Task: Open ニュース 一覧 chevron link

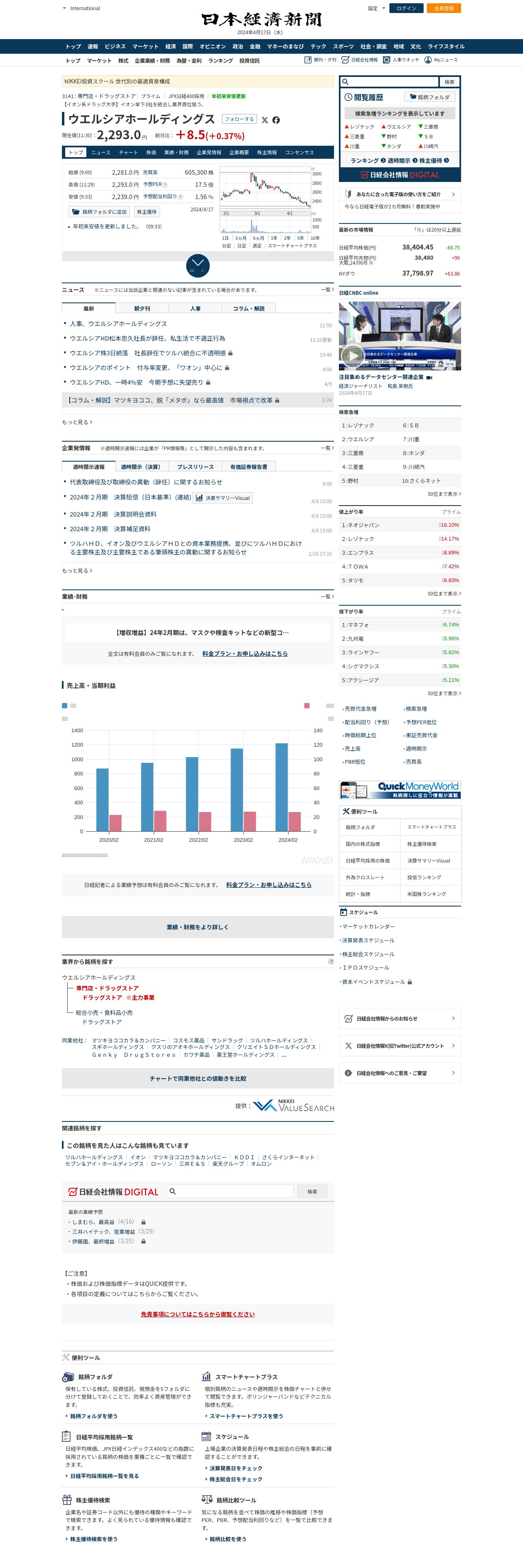Action: pos(327,290)
